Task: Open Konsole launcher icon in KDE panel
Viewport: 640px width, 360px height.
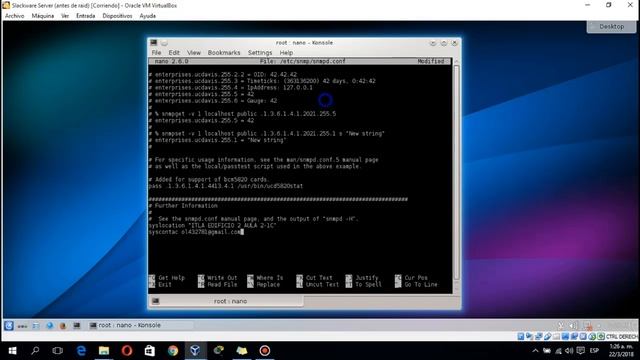Action: click(77, 325)
